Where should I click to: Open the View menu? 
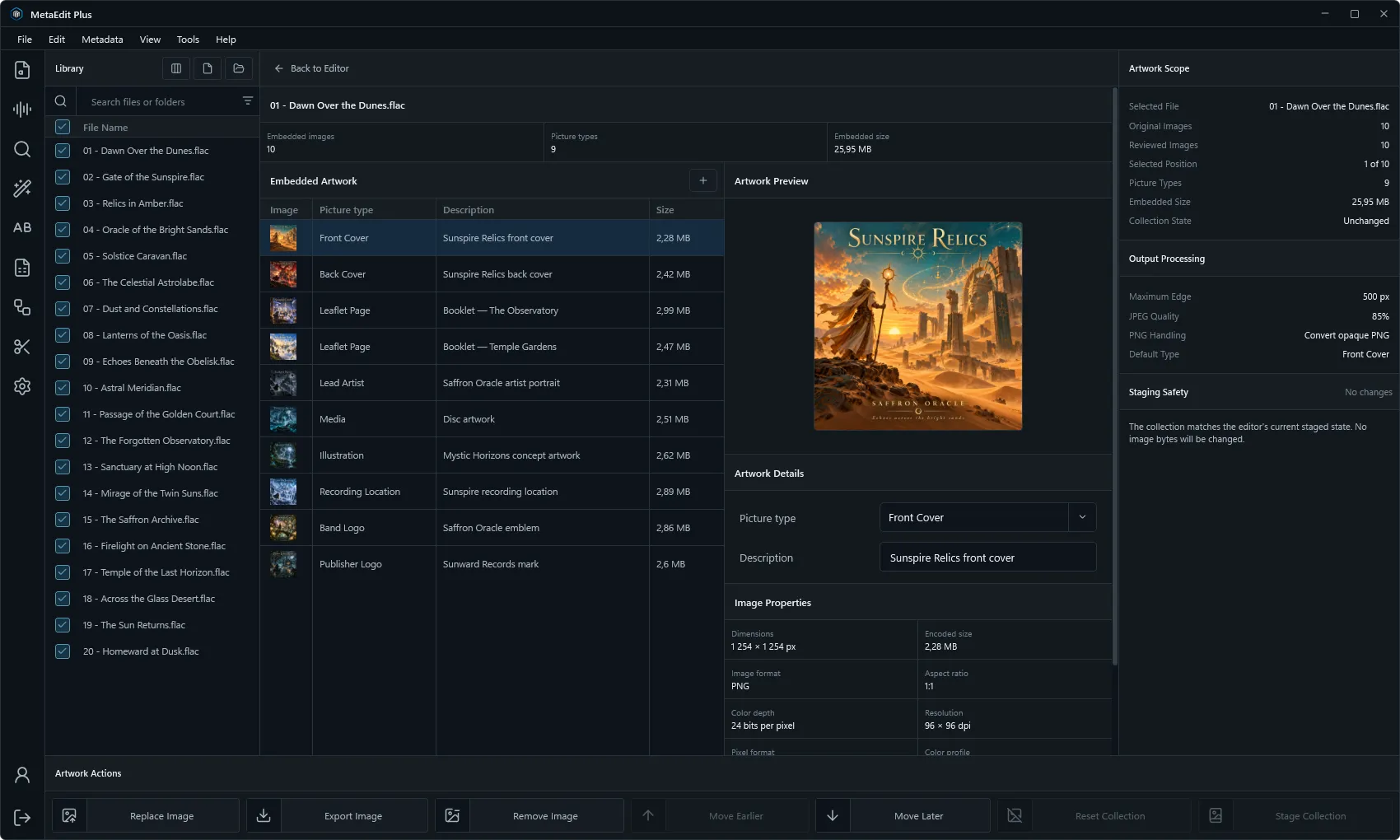pos(150,40)
